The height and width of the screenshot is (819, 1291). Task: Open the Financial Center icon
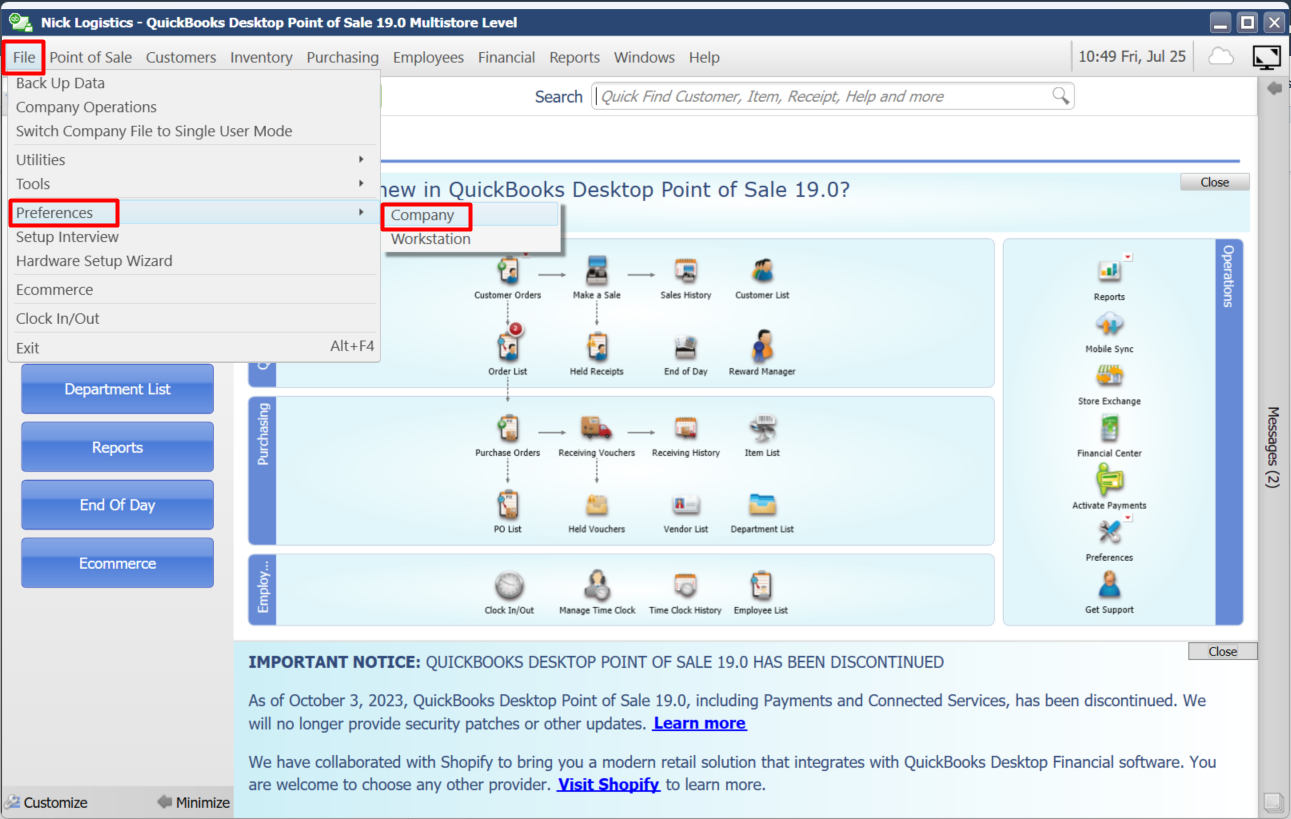tap(1109, 427)
